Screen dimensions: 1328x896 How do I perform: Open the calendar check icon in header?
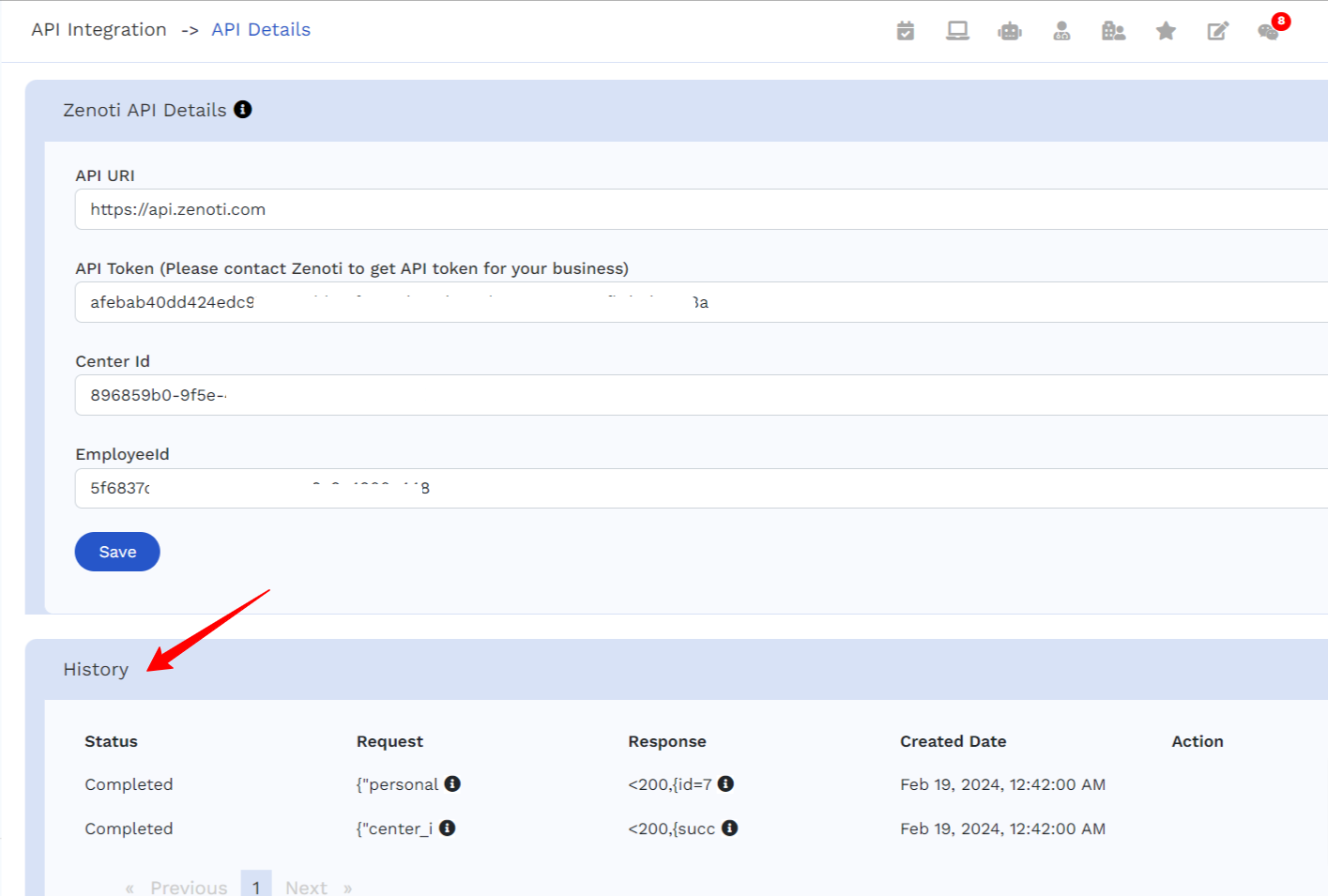(906, 31)
